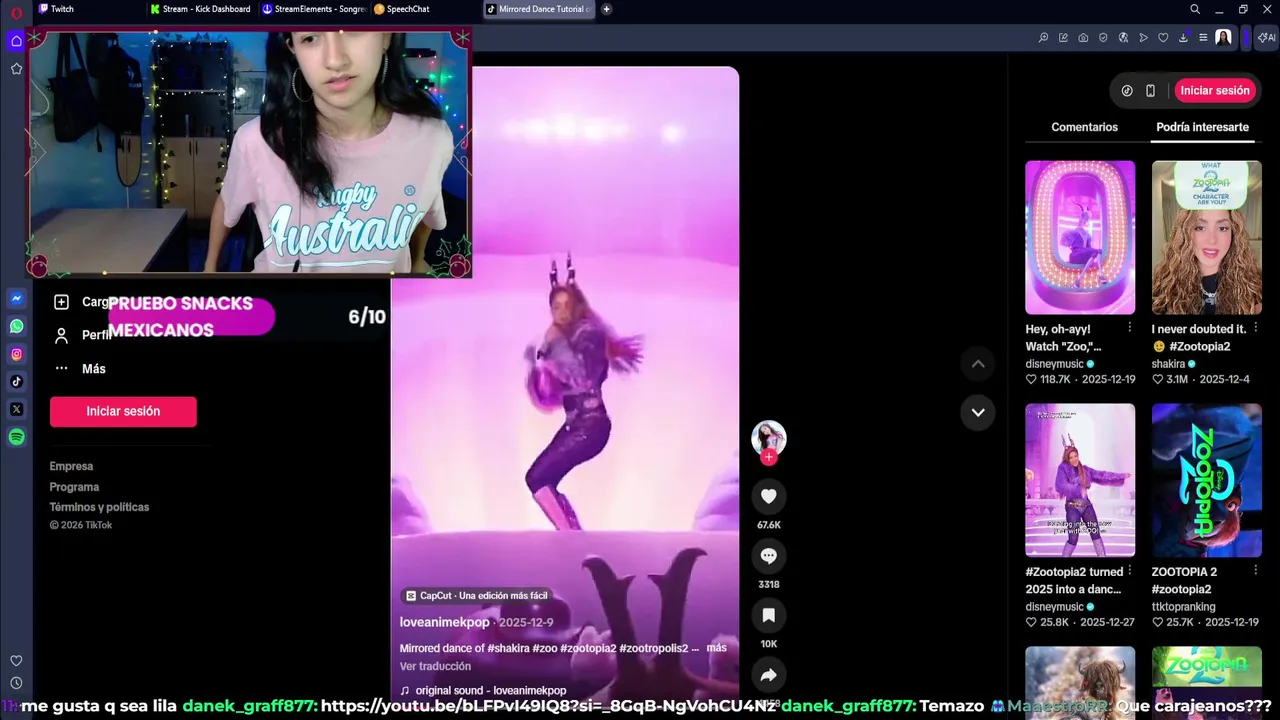Open options for "I never doubted it" video
1280x720 pixels.
[x=1256, y=328]
